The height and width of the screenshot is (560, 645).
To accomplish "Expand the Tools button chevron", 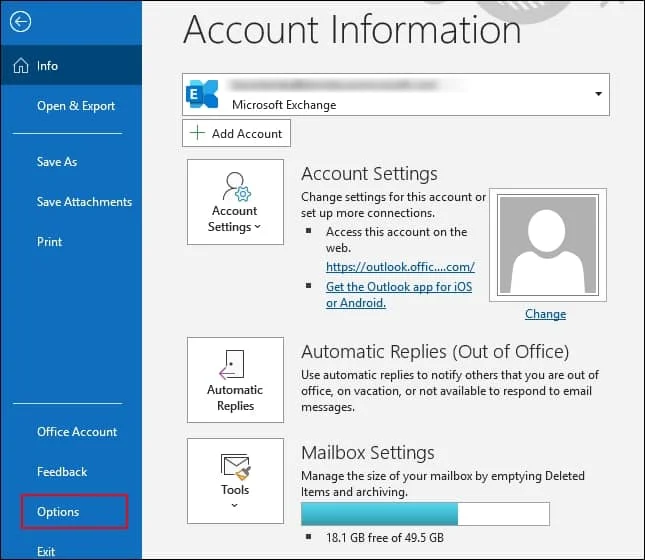I will [234, 505].
